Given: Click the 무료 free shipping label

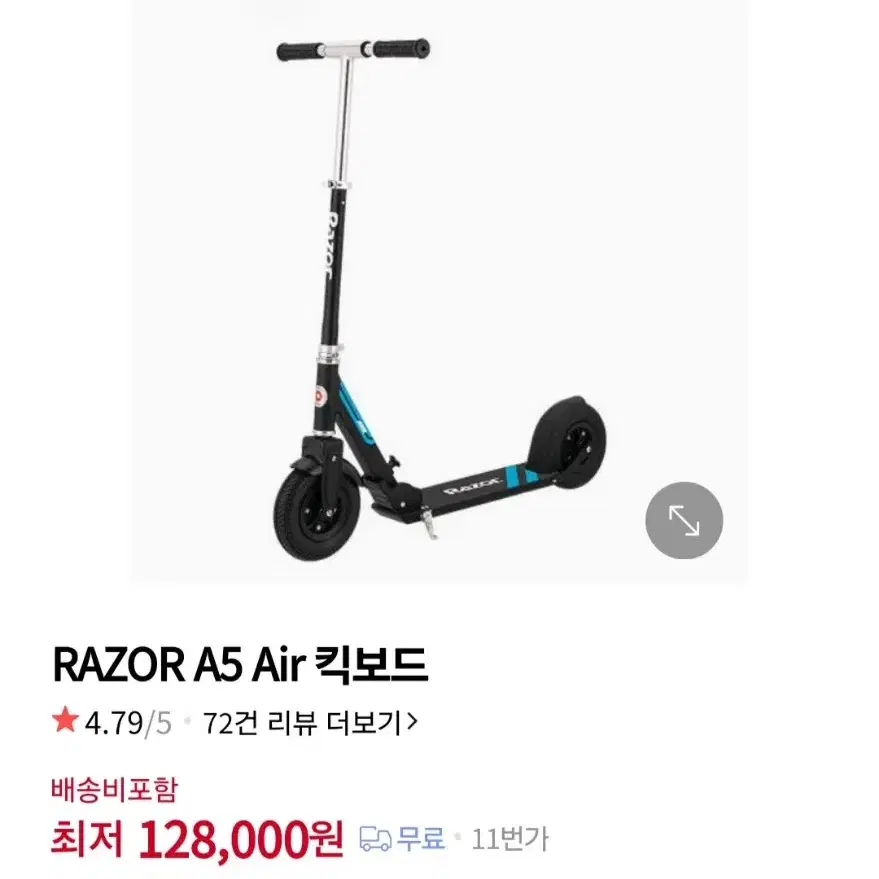Looking at the screenshot, I should tap(421, 839).
